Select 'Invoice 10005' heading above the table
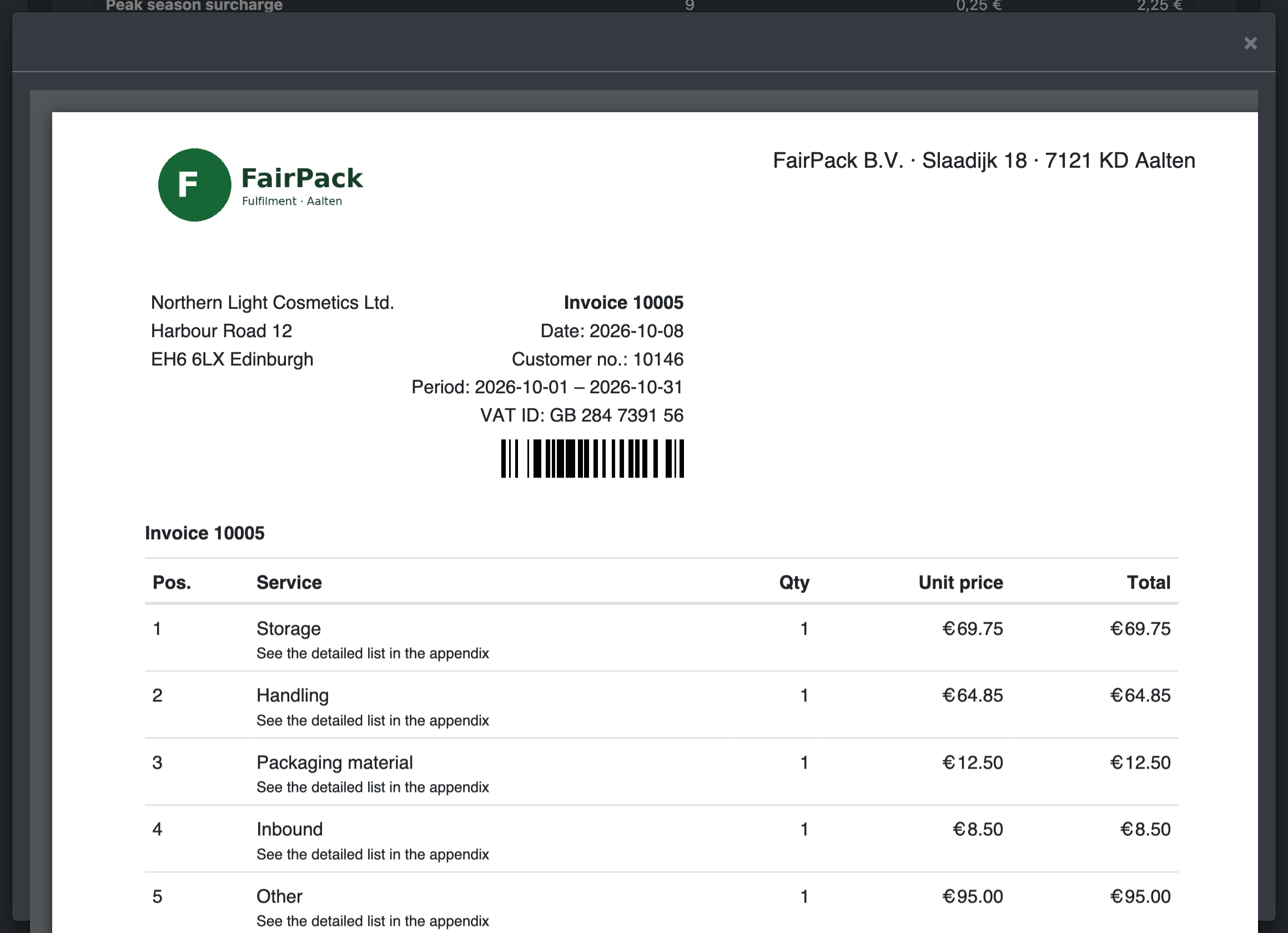The height and width of the screenshot is (933, 1288). (204, 533)
